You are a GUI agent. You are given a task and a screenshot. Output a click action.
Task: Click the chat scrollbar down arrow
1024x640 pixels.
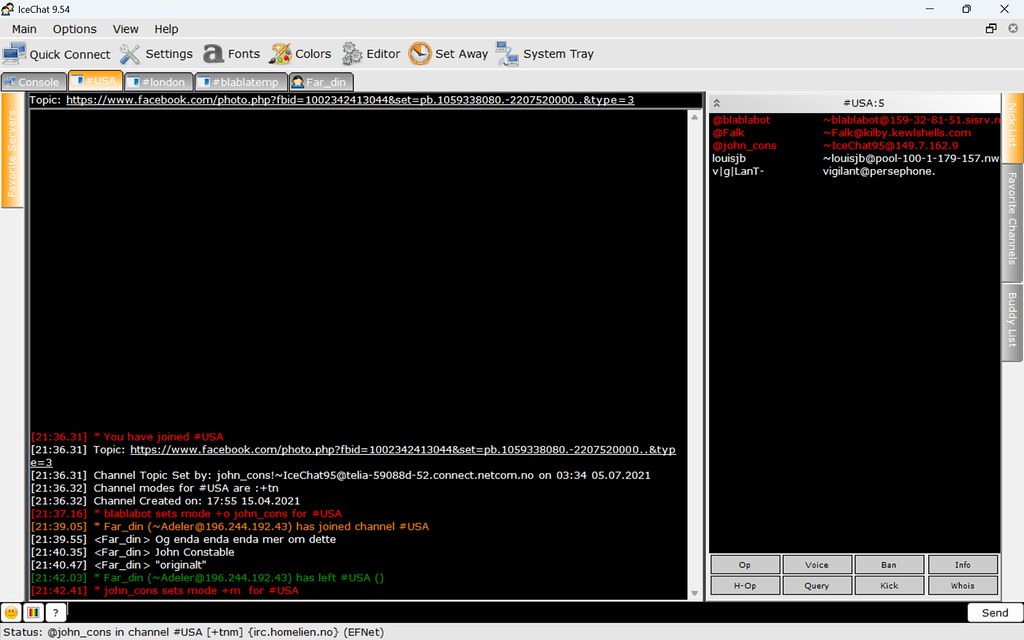coord(694,593)
